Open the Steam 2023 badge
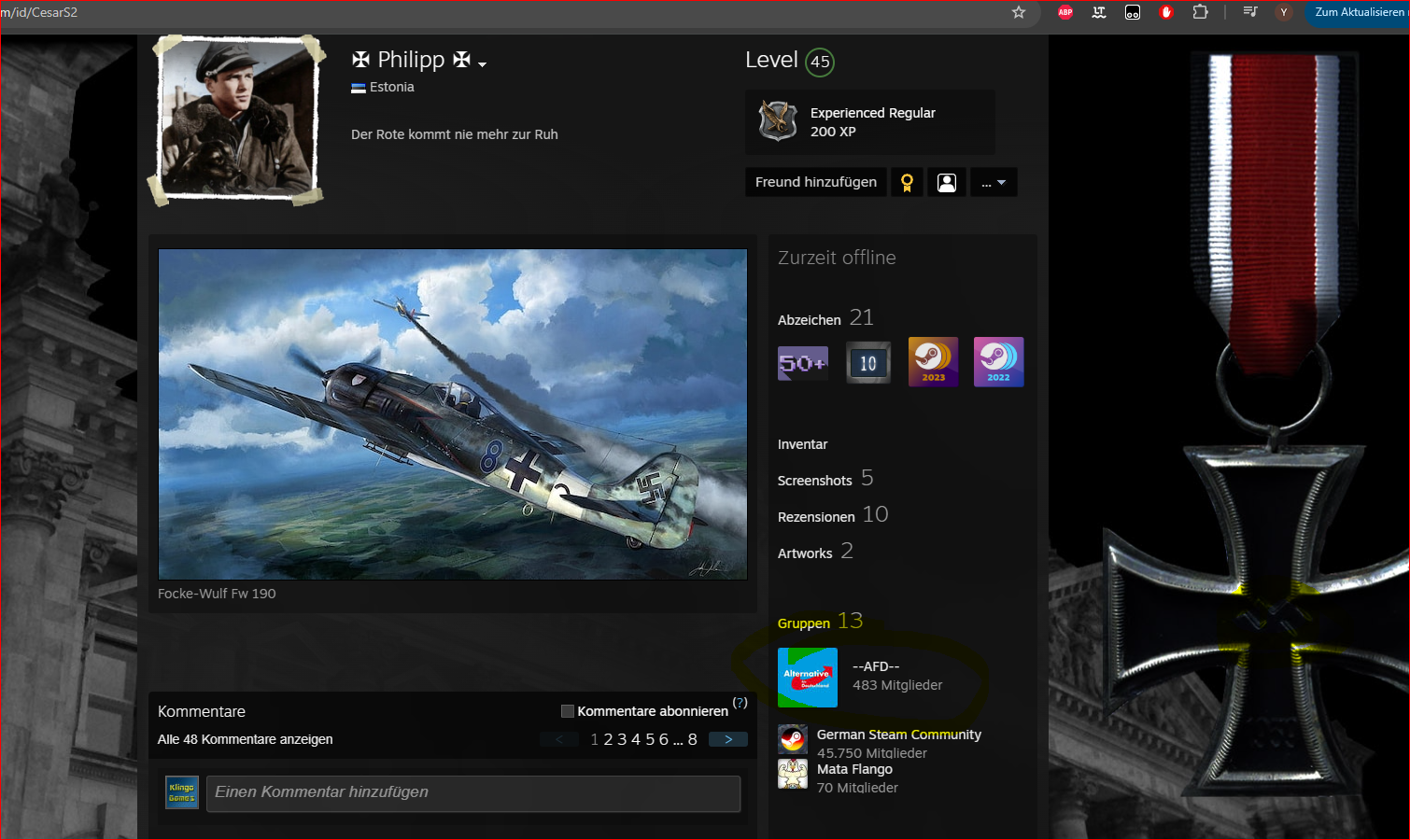Screen dimensions: 1410x840 933,362
